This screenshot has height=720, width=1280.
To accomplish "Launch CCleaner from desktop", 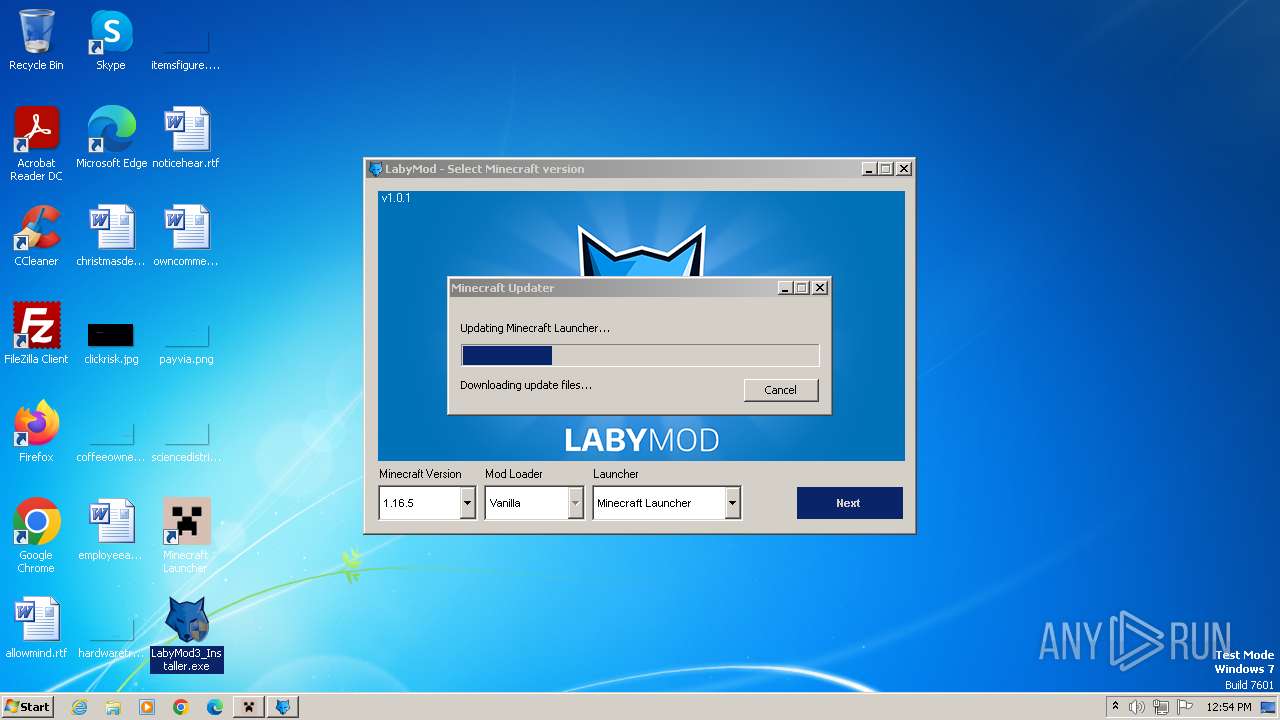I will tap(36, 236).
